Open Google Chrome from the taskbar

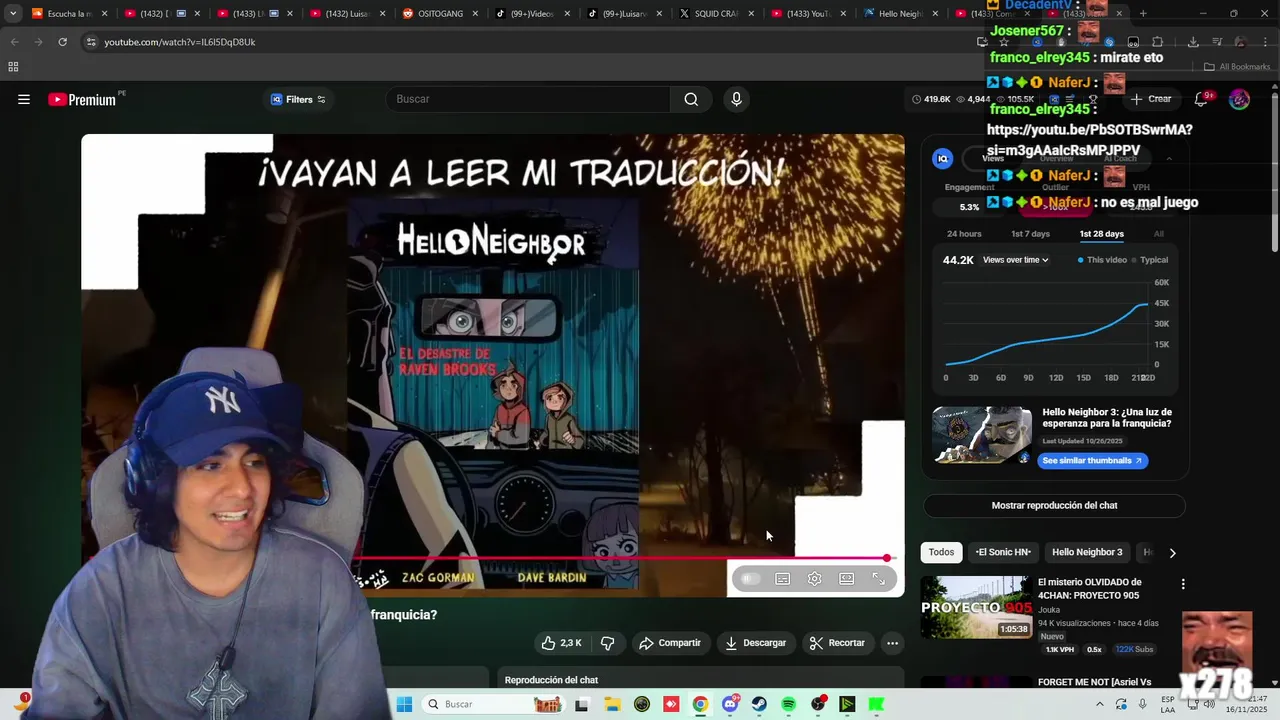coord(700,704)
